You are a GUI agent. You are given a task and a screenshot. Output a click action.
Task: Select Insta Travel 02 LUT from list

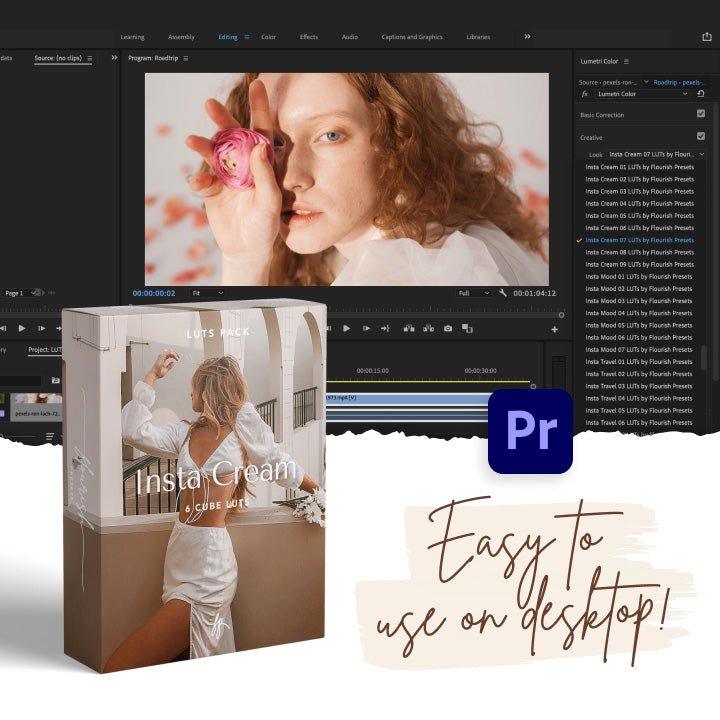(639, 374)
